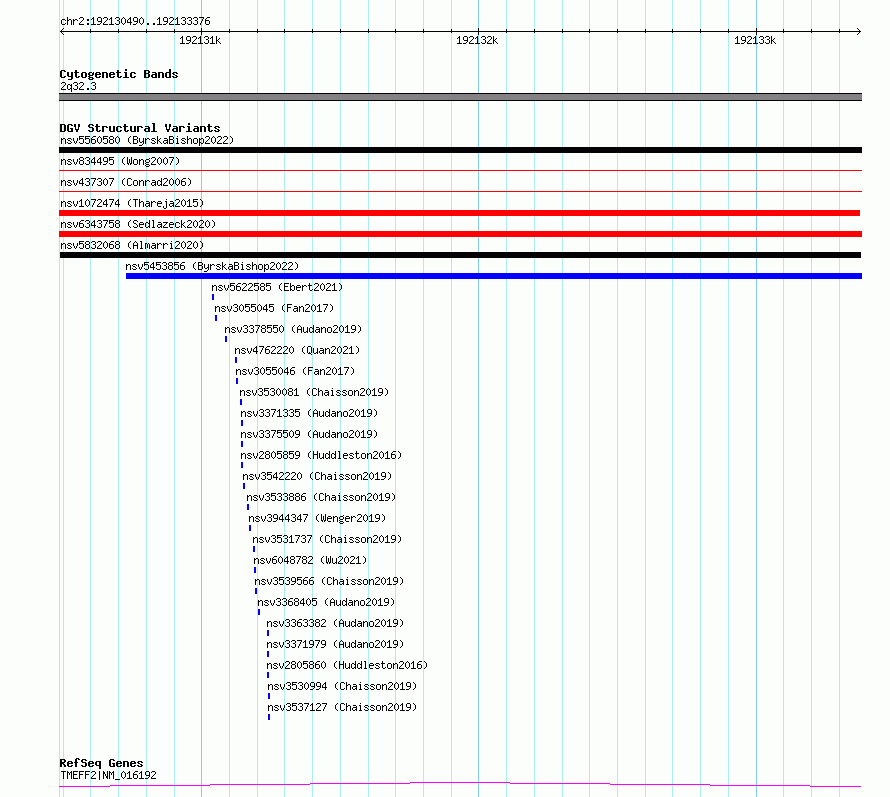Open nsv3944347 (Wenger2019) label
Screen dimensions: 890x797
click(x=317, y=518)
